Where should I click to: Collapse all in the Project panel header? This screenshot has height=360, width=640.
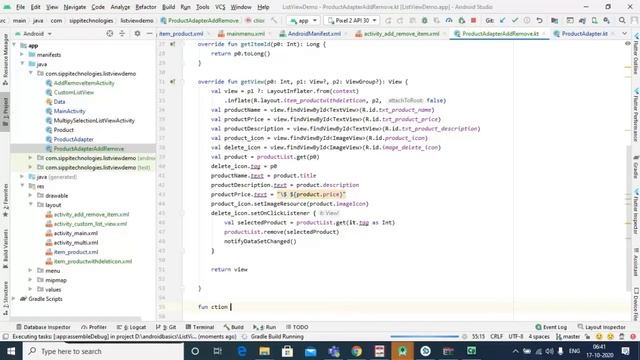pos(122,33)
